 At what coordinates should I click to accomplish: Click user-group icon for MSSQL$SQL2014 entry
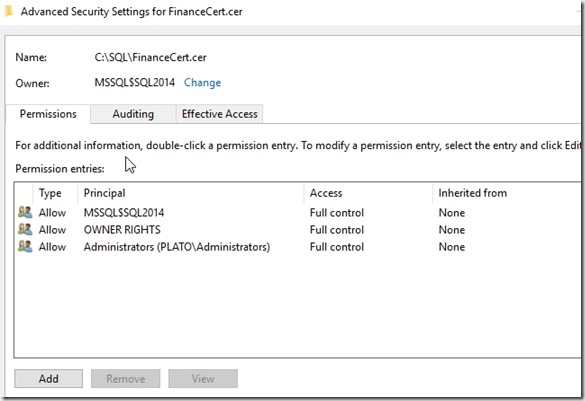click(25, 212)
